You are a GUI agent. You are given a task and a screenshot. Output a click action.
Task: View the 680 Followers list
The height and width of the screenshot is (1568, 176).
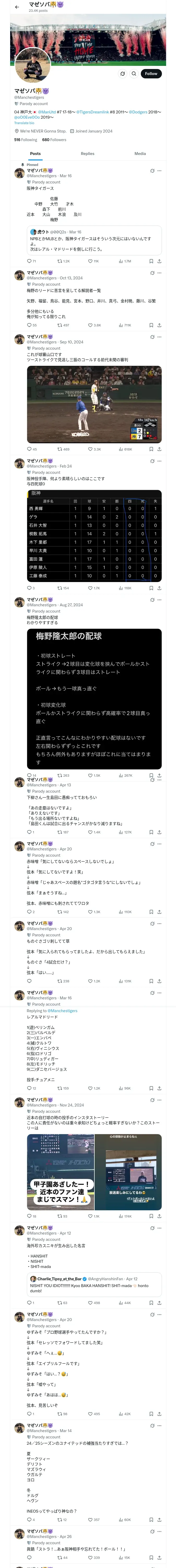coord(54,139)
